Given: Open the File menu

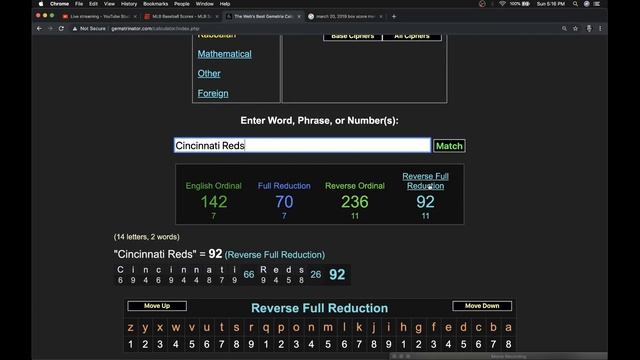Looking at the screenshot, I should click(x=79, y=4).
